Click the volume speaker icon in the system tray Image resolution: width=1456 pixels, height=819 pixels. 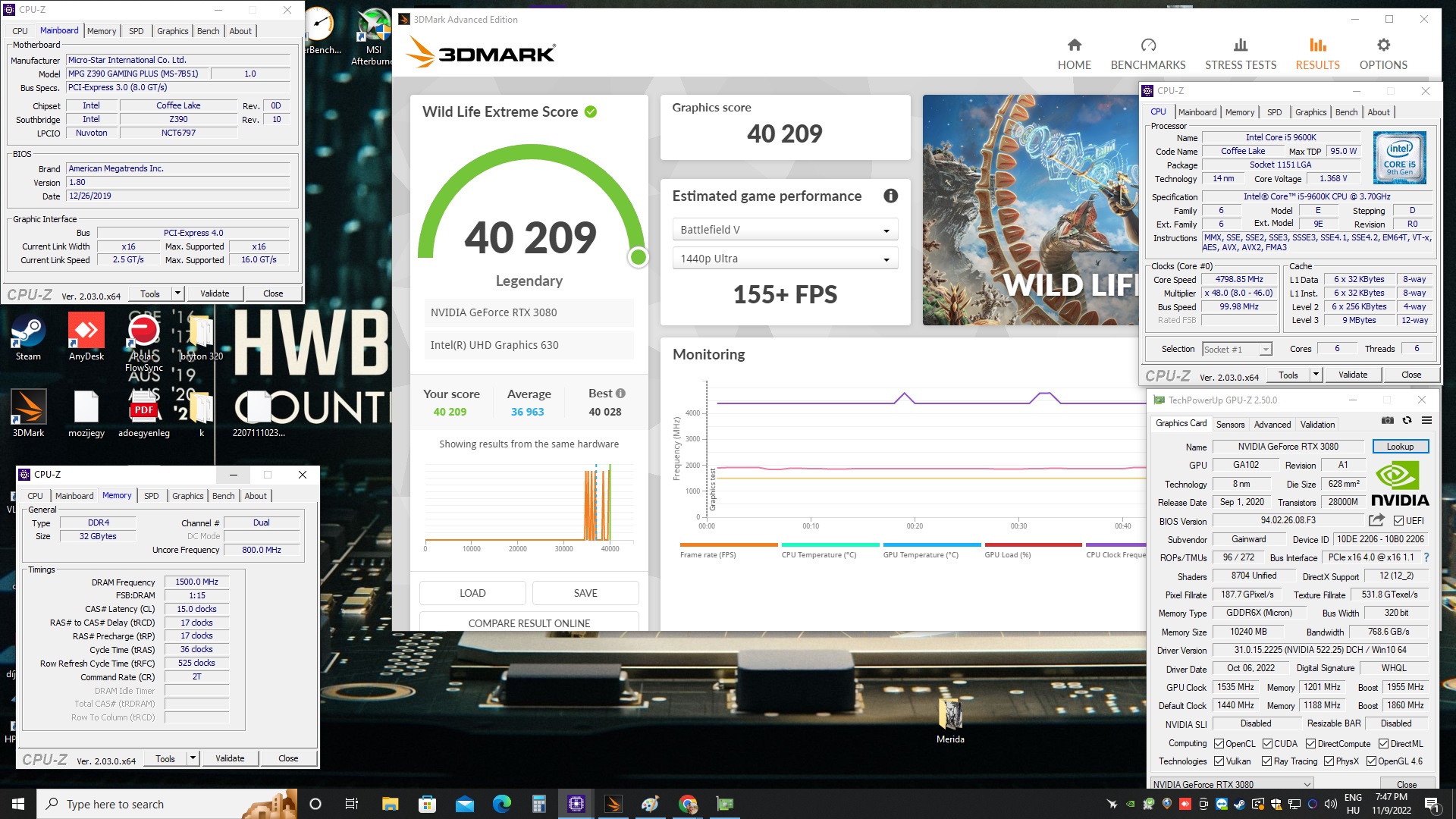[1331, 804]
